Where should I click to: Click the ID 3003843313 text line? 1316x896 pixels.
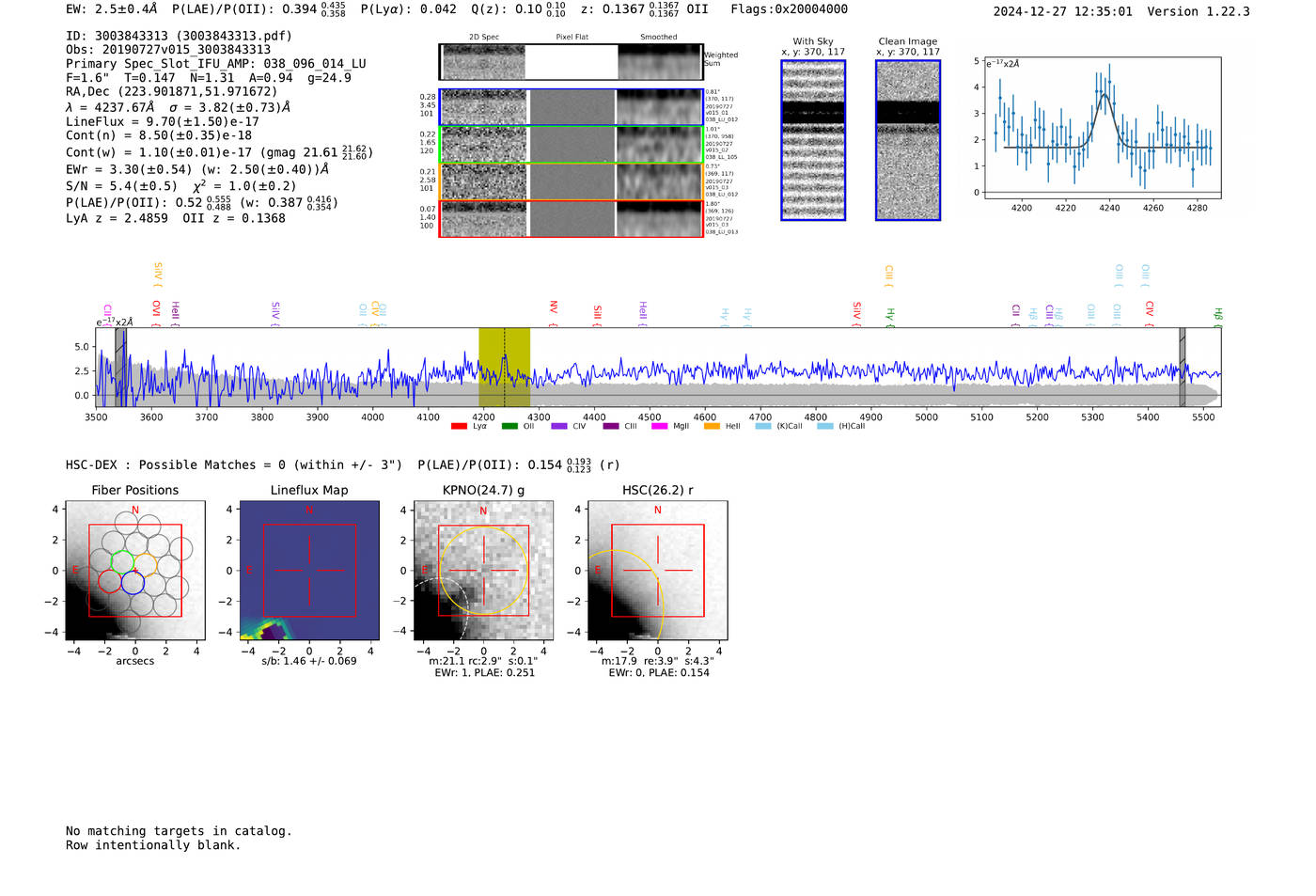click(x=179, y=36)
